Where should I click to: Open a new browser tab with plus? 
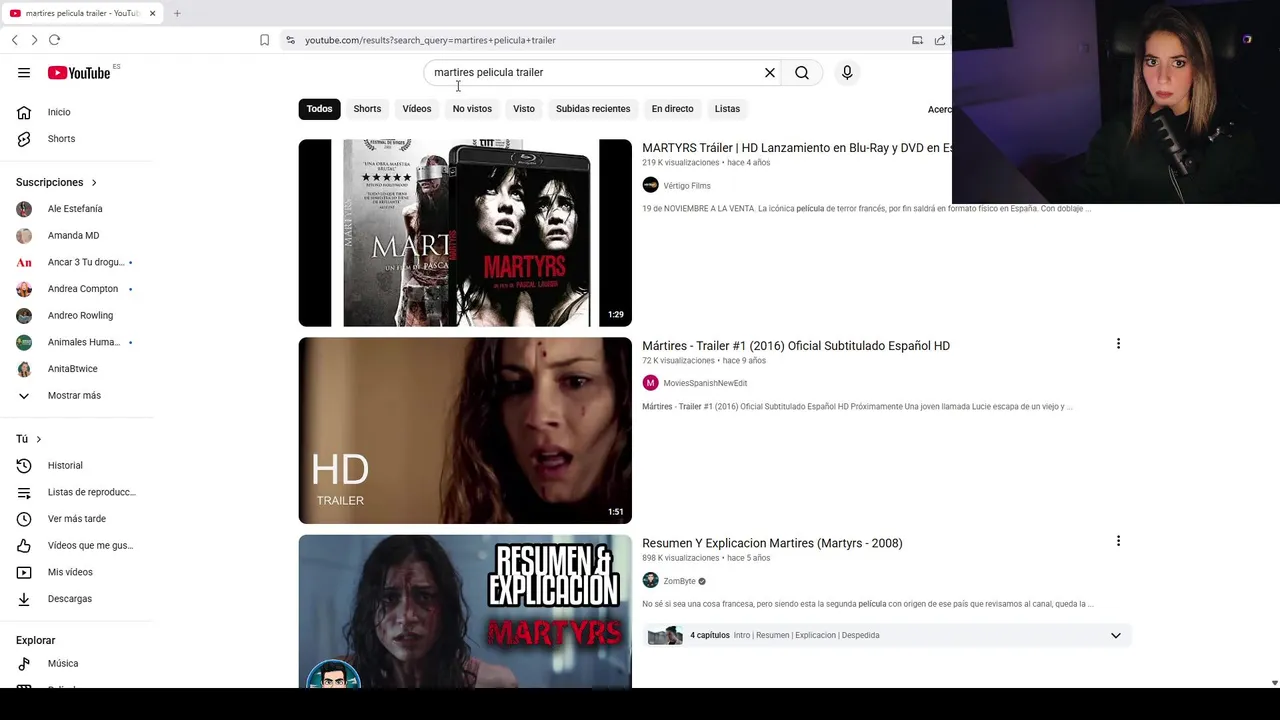[x=177, y=13]
